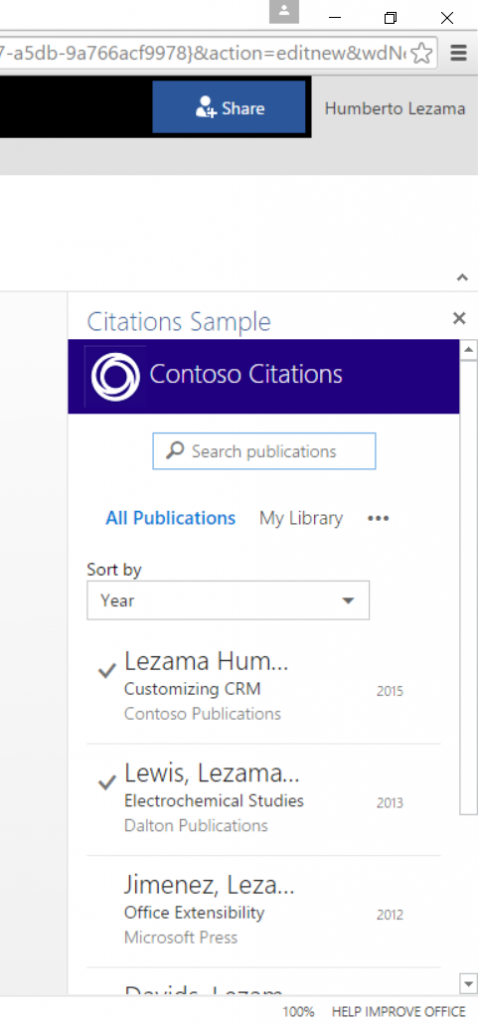Click the Office Extensibility title
The width and height of the screenshot is (478, 1024).
pos(194,912)
